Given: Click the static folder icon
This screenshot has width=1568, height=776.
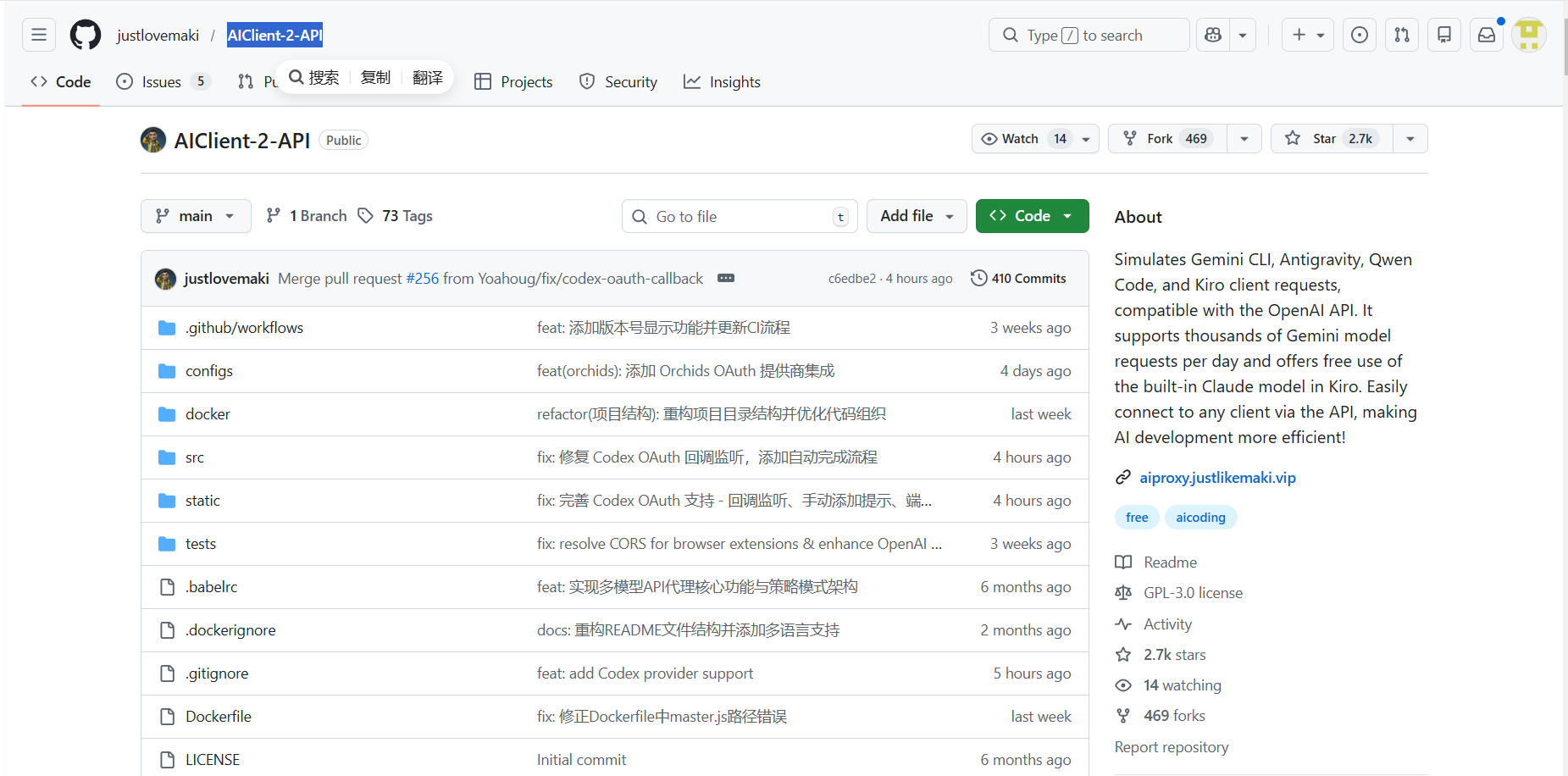Looking at the screenshot, I should click(167, 501).
